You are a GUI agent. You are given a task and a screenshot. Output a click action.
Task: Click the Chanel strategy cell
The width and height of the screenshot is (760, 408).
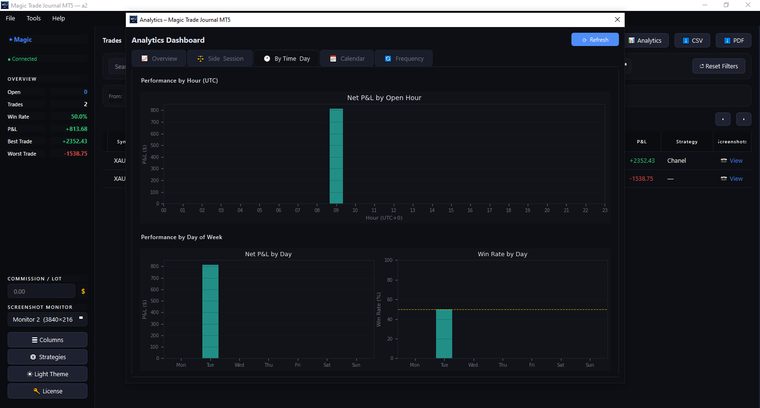[676, 161]
